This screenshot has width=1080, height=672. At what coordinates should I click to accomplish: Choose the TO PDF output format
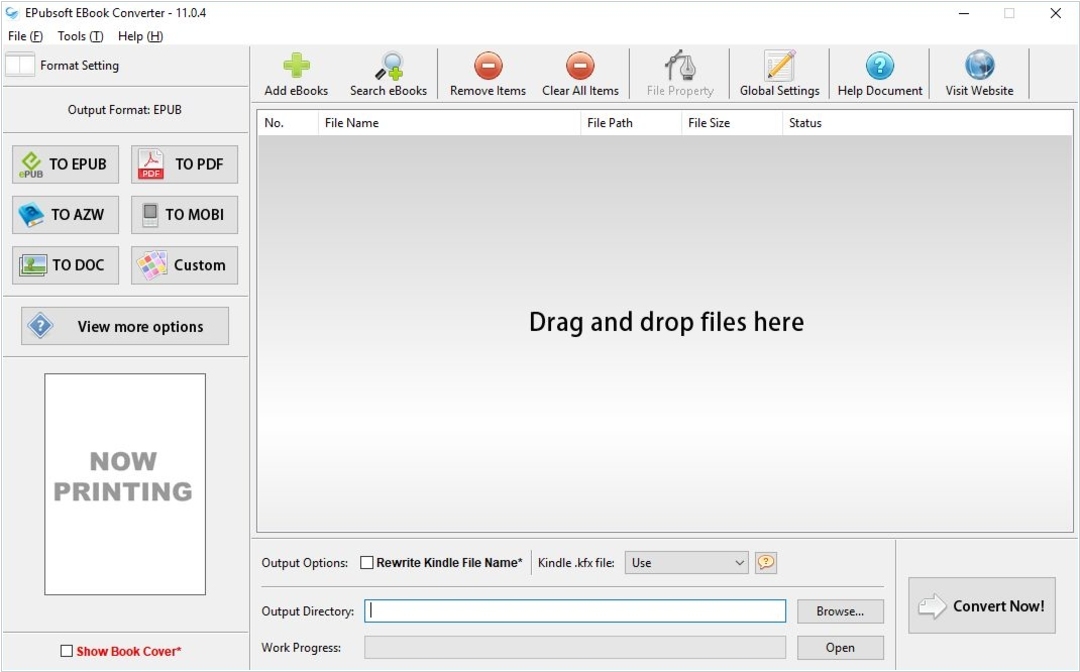[x=184, y=165]
